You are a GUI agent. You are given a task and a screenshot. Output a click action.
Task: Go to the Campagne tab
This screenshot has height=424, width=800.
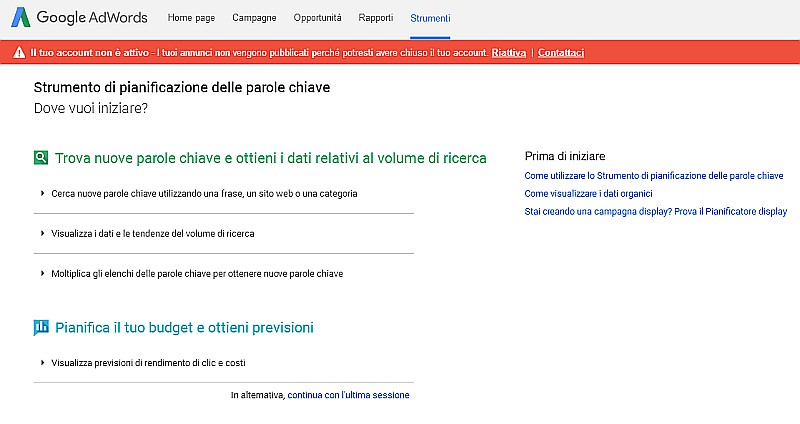(x=254, y=18)
